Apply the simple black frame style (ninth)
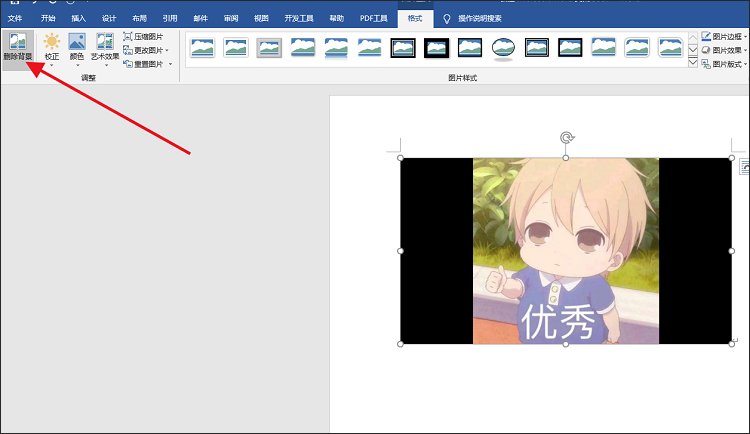 coord(470,48)
